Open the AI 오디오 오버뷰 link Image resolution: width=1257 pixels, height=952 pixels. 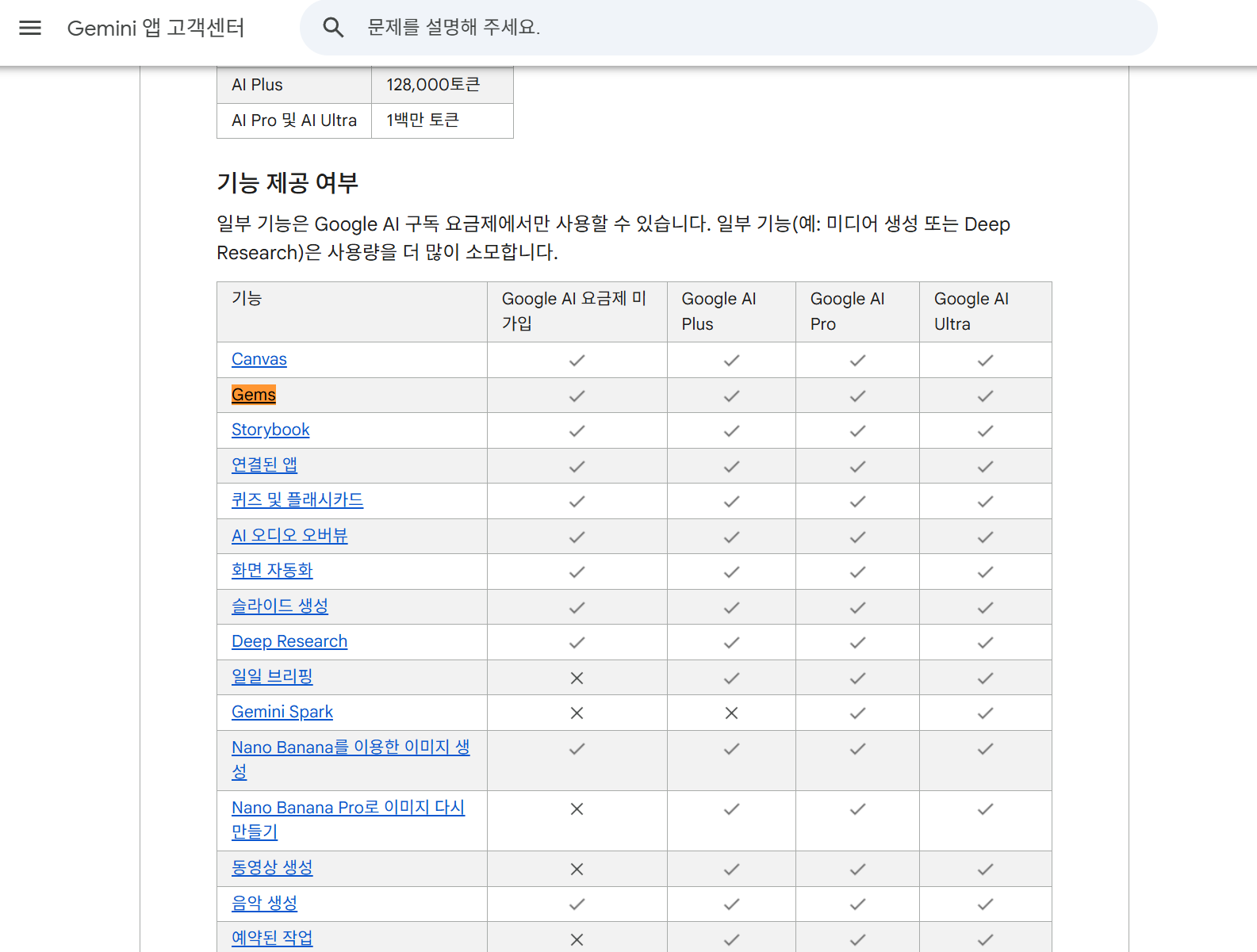click(x=289, y=536)
